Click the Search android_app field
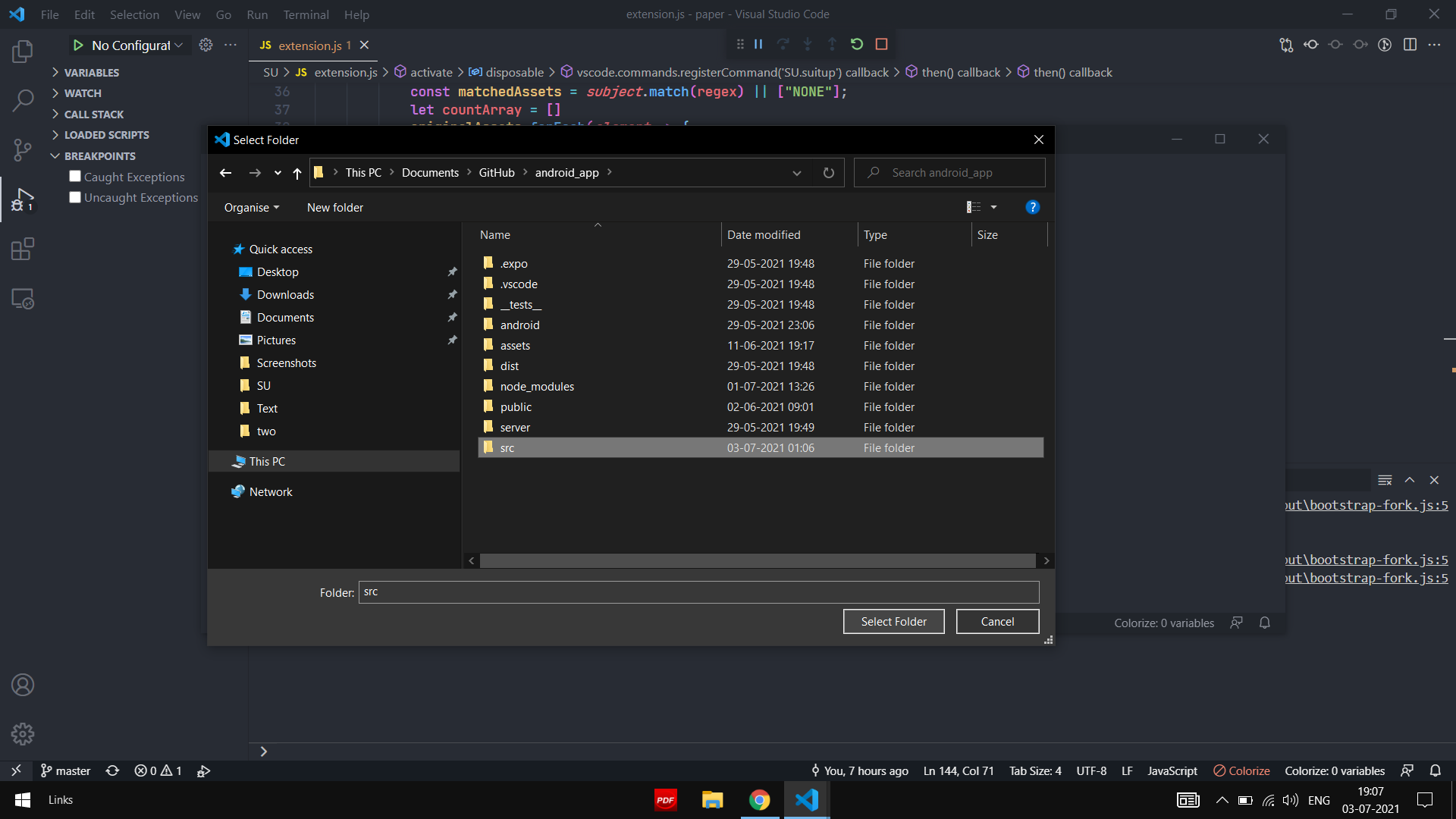Viewport: 1456px width, 819px height. coord(949,173)
